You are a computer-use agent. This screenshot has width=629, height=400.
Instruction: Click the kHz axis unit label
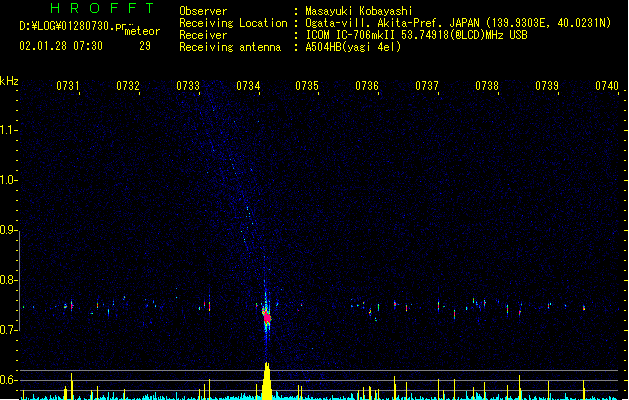(x=9, y=81)
